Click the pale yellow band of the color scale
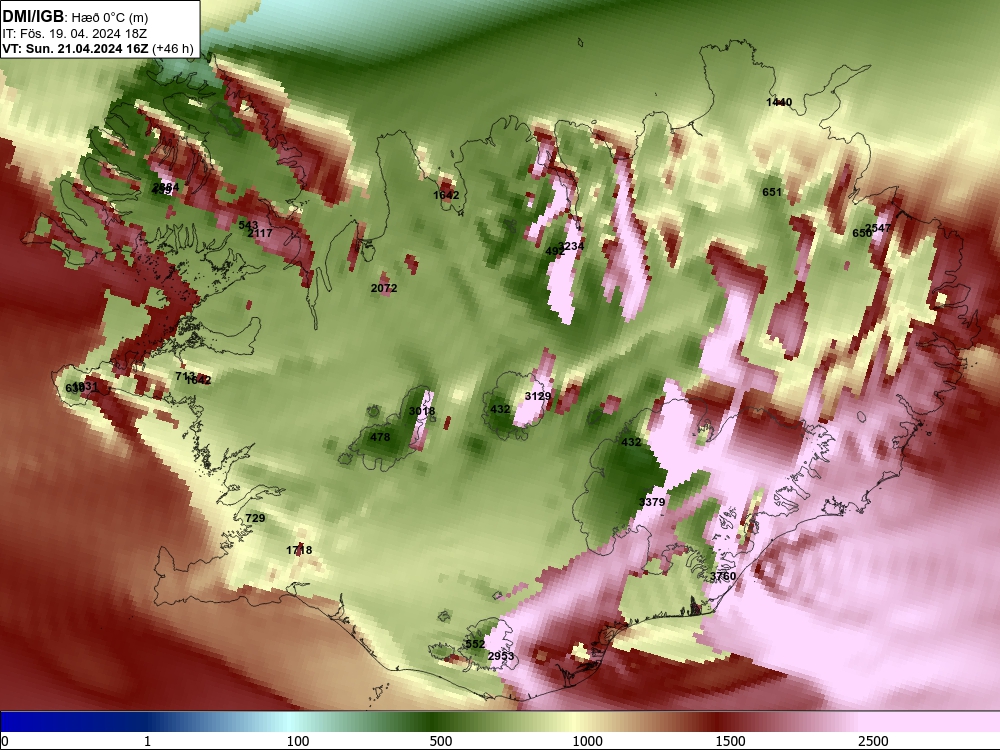1000x750 pixels. [x=577, y=722]
